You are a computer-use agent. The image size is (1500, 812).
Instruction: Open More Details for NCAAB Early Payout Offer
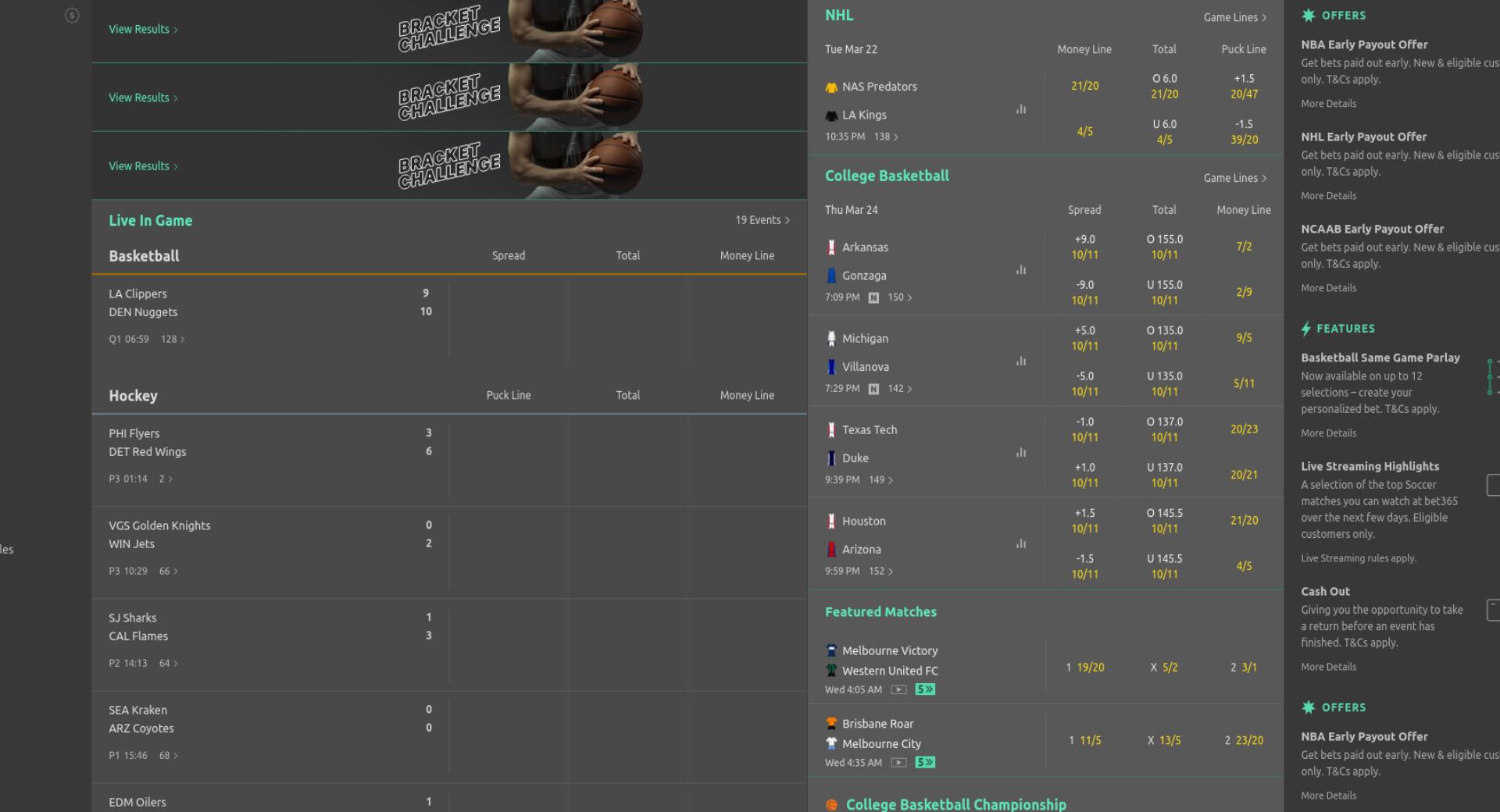(1328, 288)
